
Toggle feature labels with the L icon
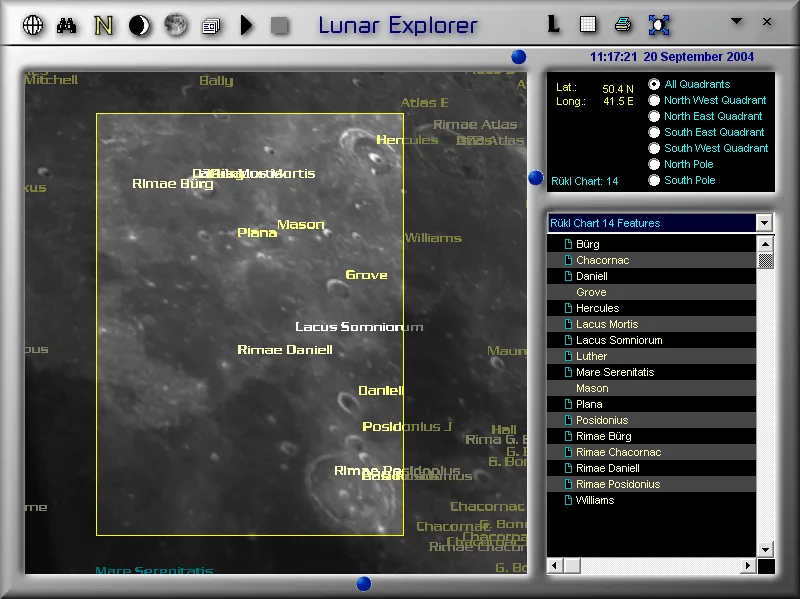[x=554, y=24]
